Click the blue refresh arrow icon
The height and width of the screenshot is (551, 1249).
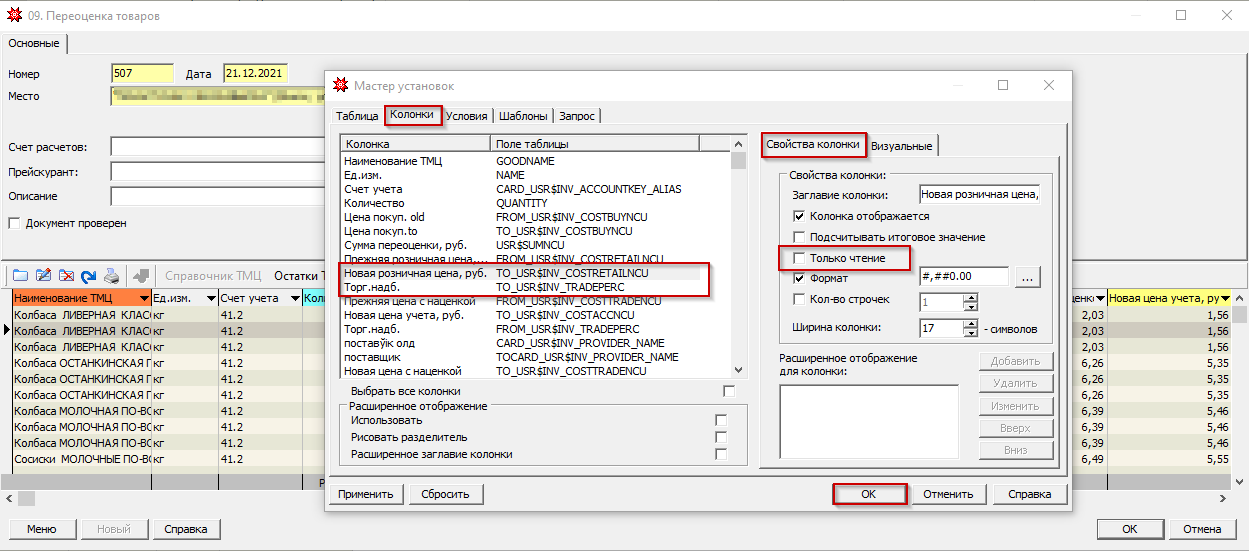(89, 276)
